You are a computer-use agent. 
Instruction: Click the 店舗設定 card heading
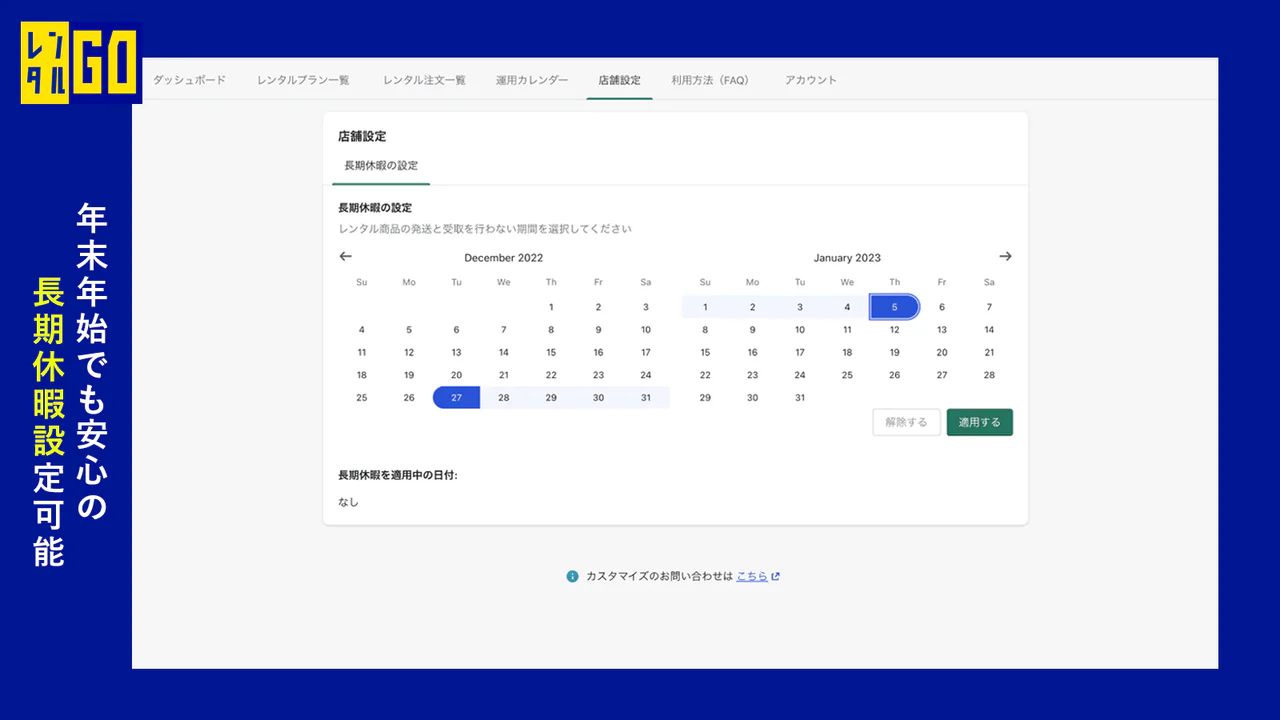click(362, 136)
